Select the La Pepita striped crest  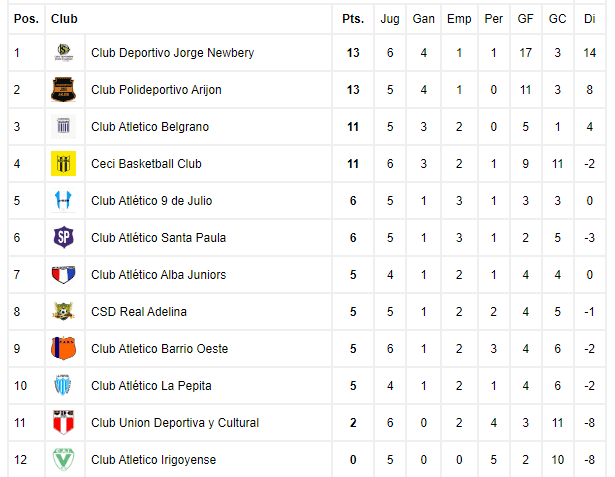pyautogui.click(x=64, y=385)
